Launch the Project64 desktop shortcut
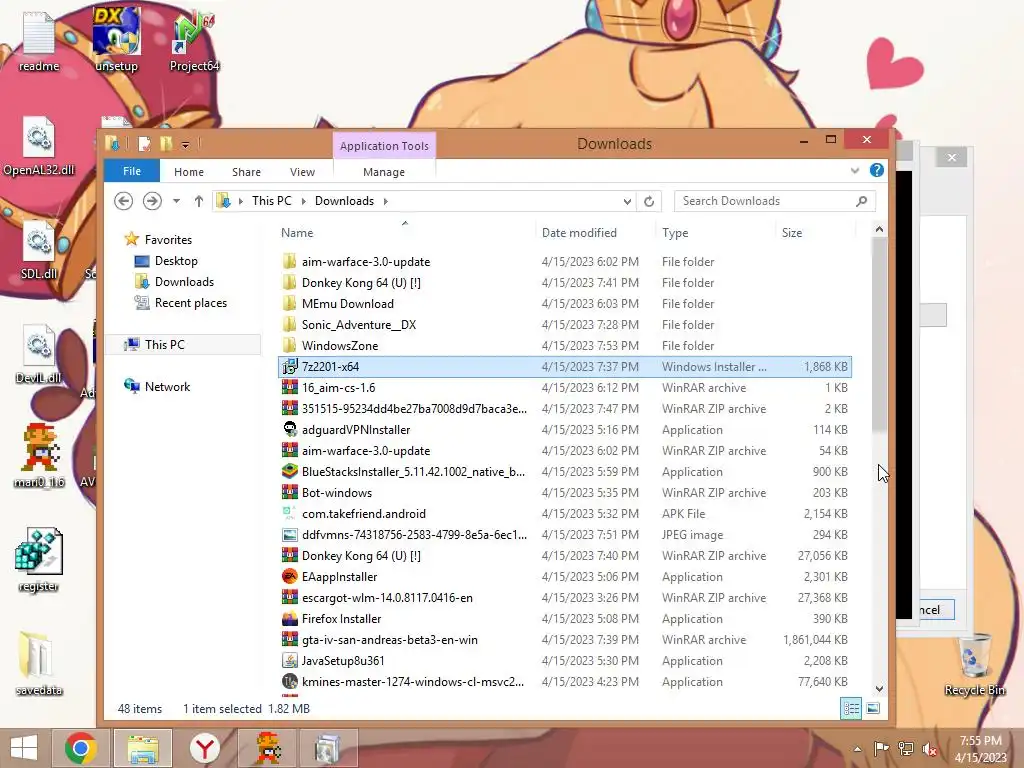 [x=194, y=40]
